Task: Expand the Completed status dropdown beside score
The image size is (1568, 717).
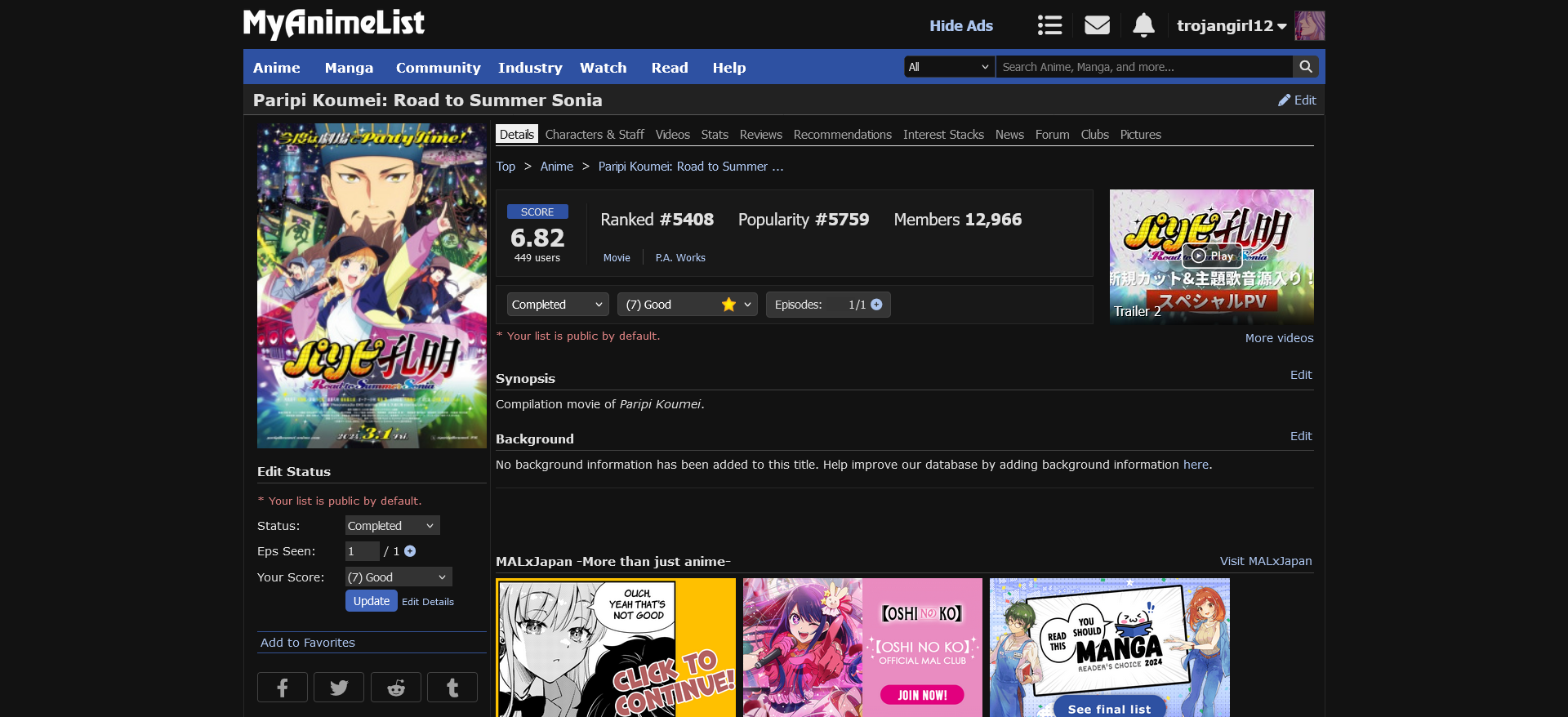Action: pyautogui.click(x=558, y=305)
